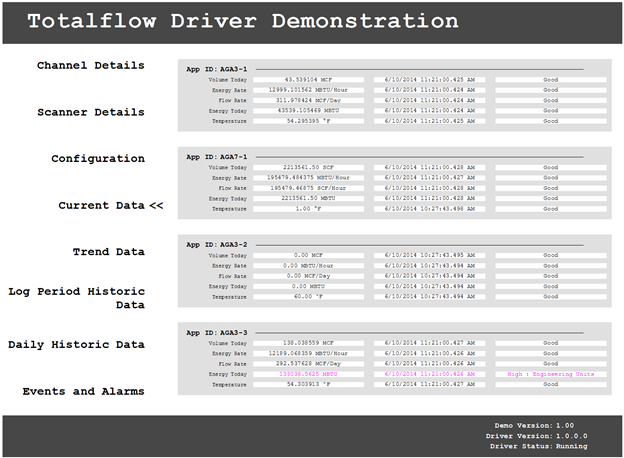Click the Driver Version: 1.0.0.0 text

pyautogui.click(x=536, y=436)
